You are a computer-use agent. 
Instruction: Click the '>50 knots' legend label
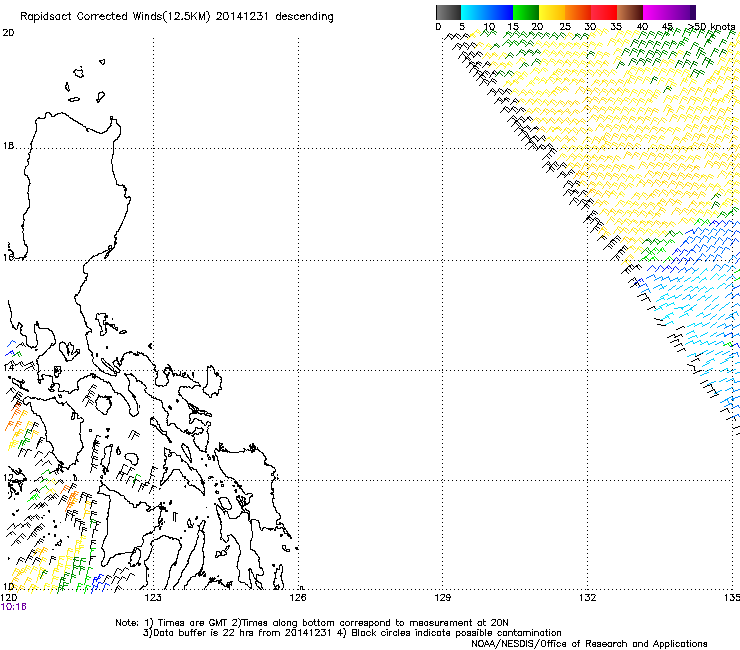coord(712,27)
